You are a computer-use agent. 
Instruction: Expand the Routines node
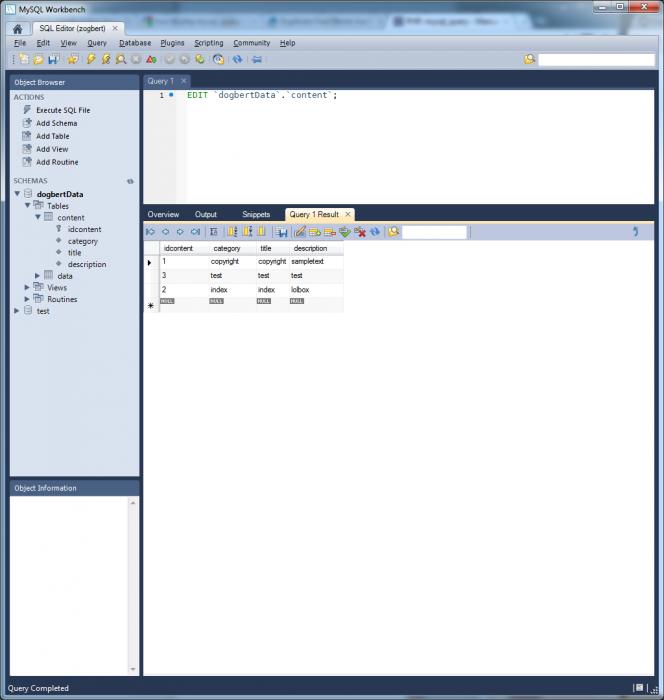tap(27, 299)
